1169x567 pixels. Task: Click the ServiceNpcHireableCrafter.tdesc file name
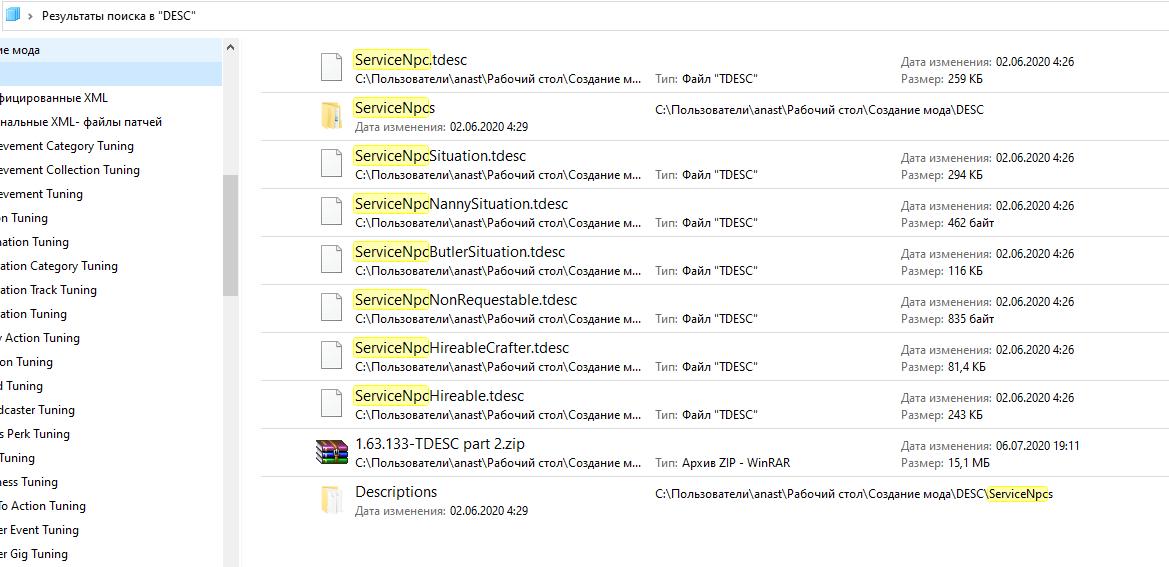tap(462, 348)
